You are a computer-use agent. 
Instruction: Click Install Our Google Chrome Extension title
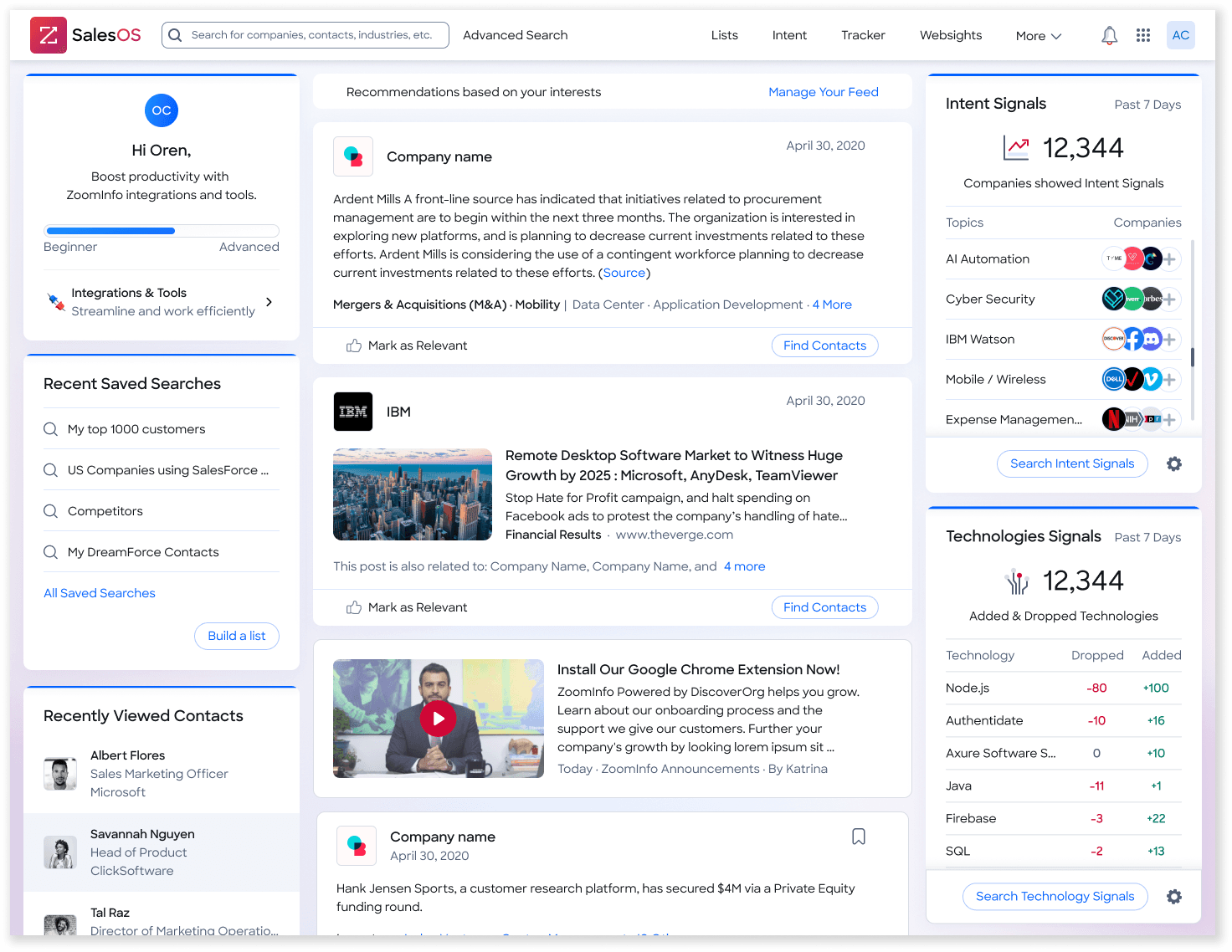(699, 669)
